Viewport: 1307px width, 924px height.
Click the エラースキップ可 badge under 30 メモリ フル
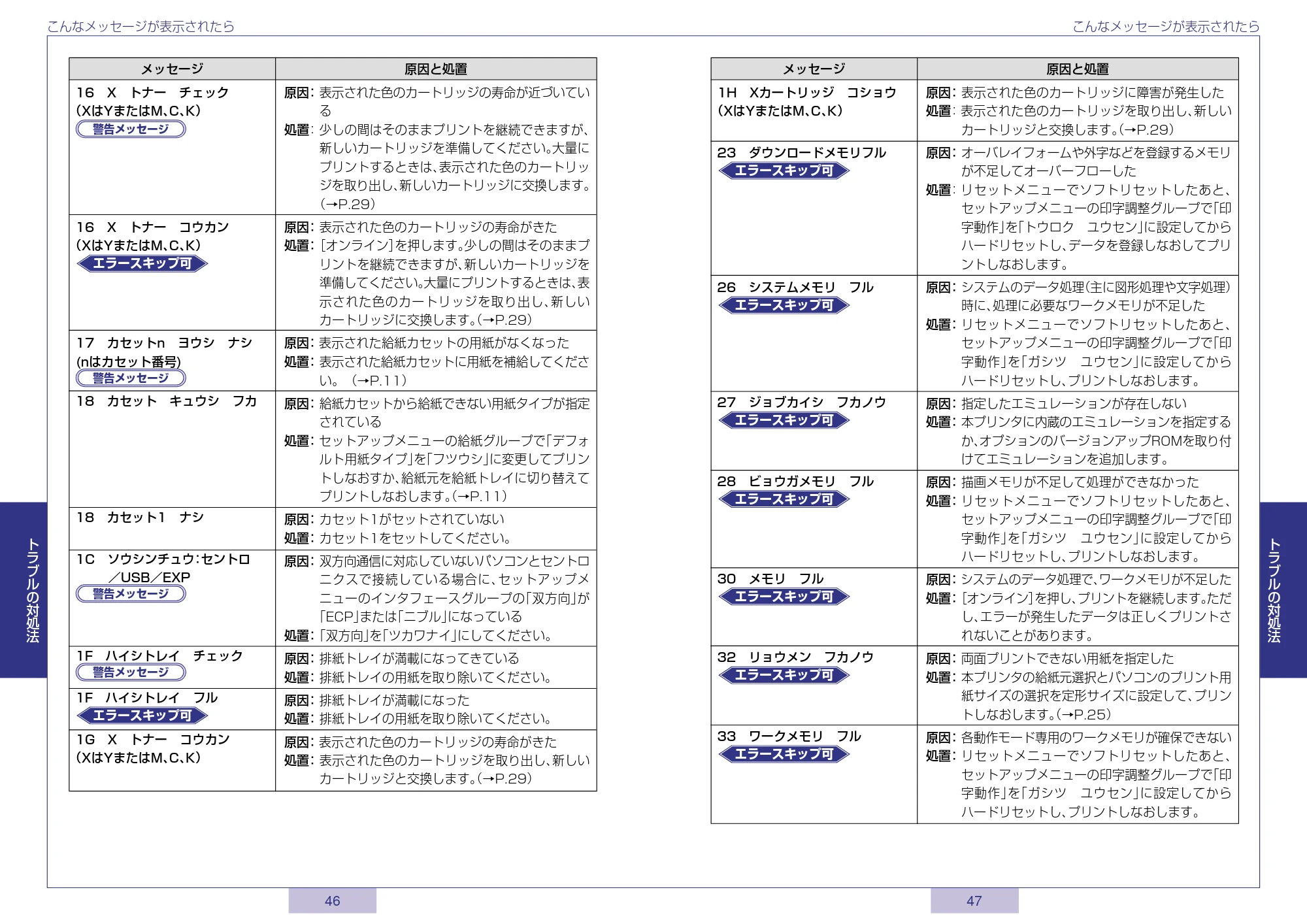tap(784, 597)
